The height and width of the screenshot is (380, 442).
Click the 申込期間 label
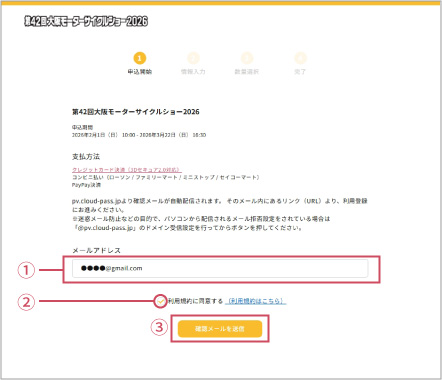(x=82, y=127)
